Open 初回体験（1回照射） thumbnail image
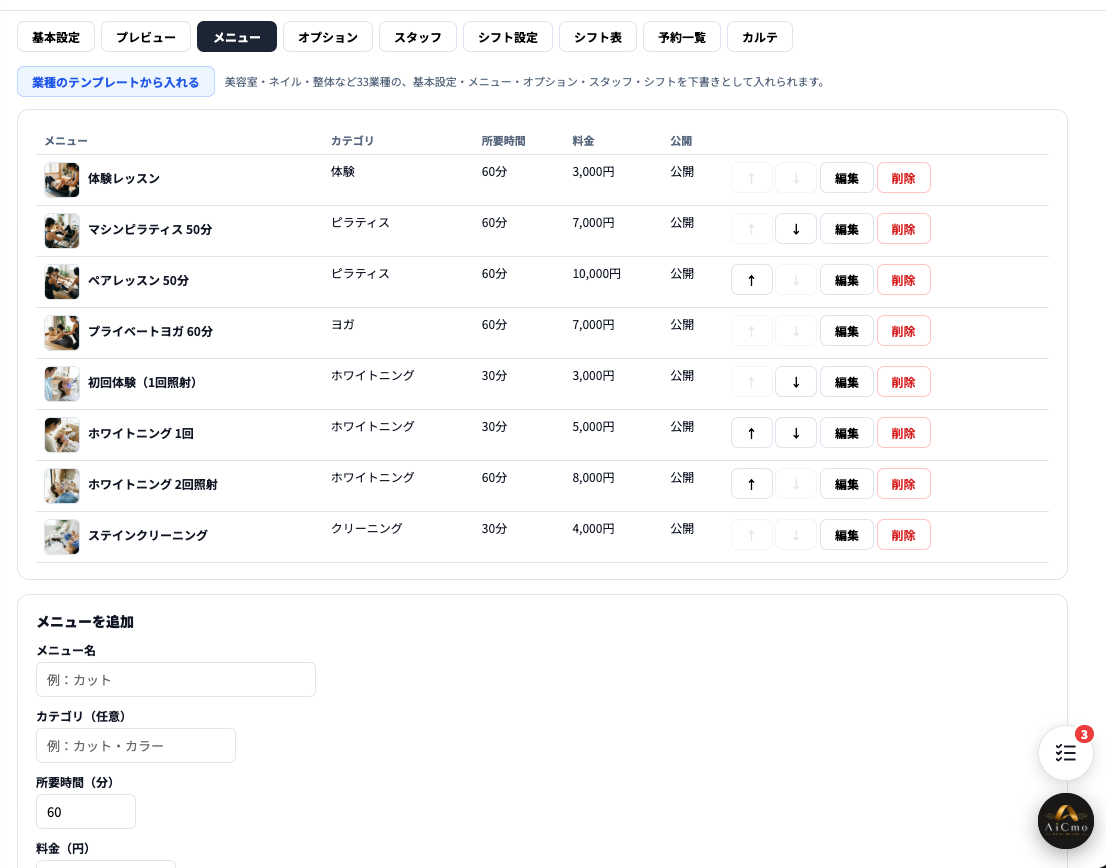The image size is (1106, 868). click(62, 384)
